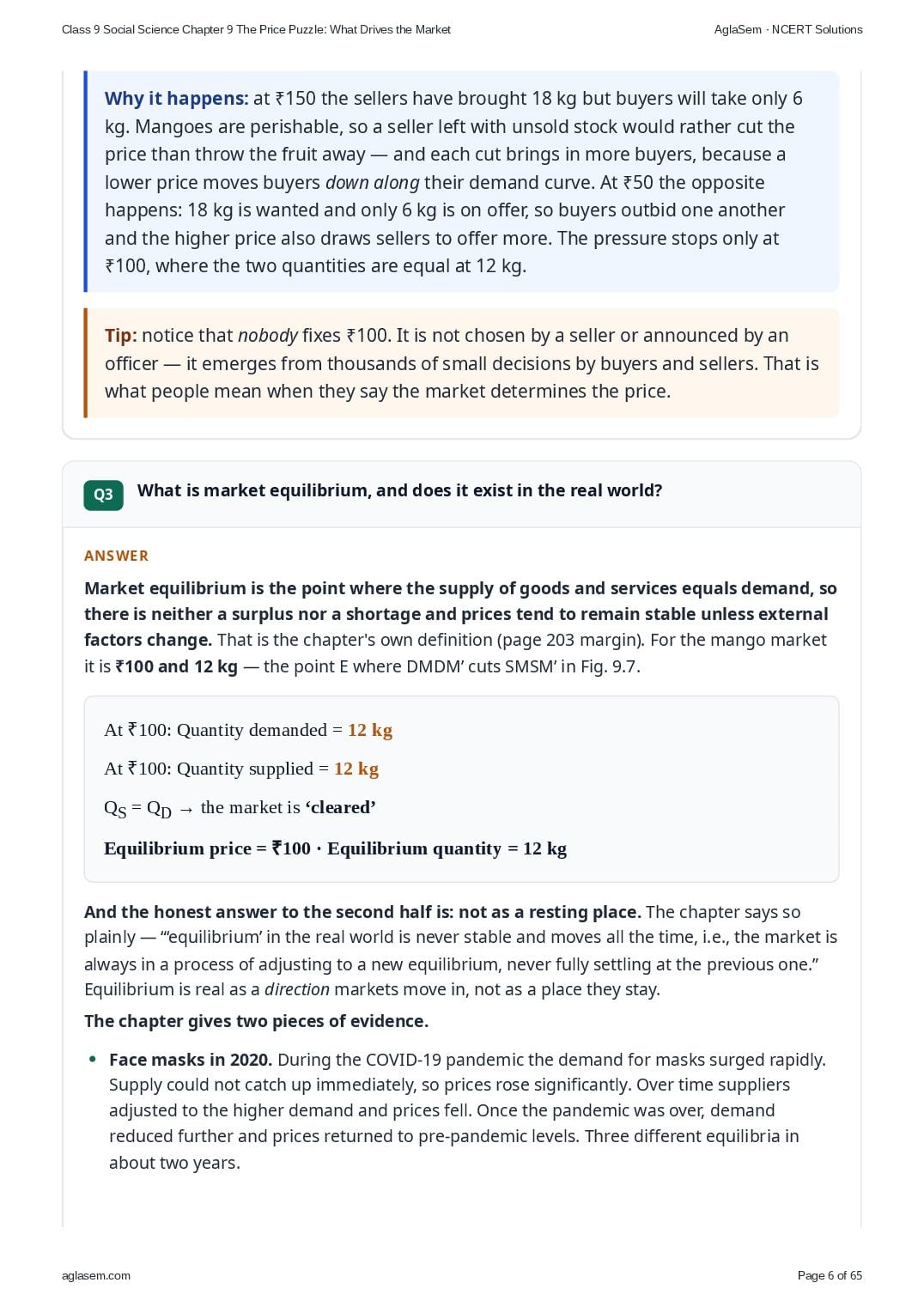This screenshot has width=924, height=1307.
Task: Click the green bullet before Face masks
Action: click(93, 1059)
